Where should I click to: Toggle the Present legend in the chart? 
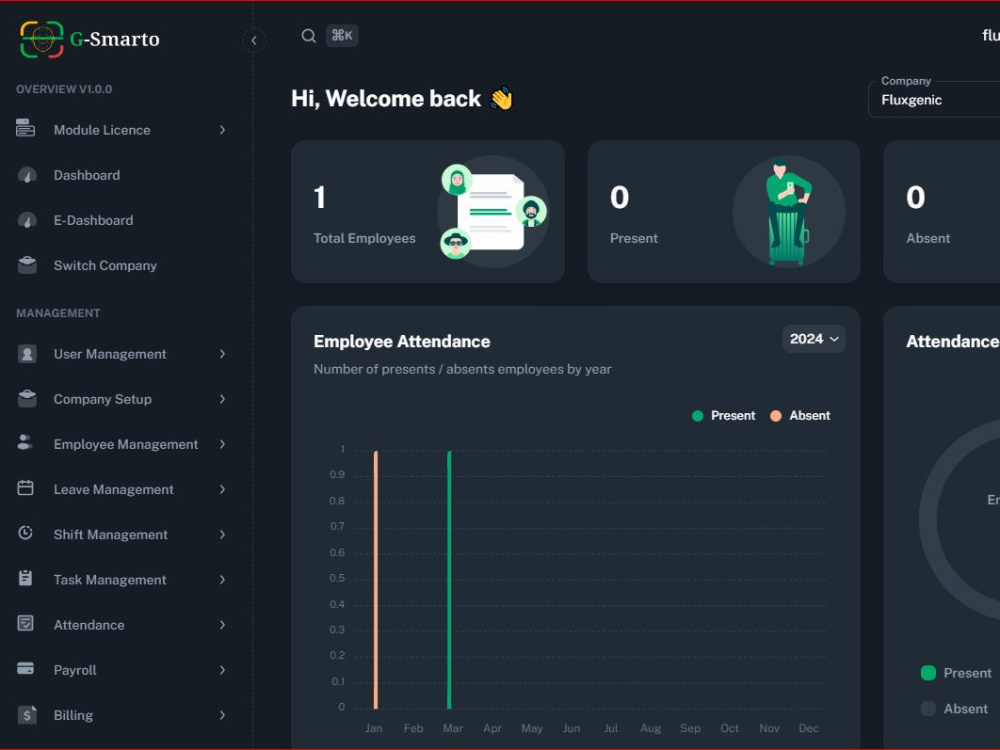tap(722, 415)
